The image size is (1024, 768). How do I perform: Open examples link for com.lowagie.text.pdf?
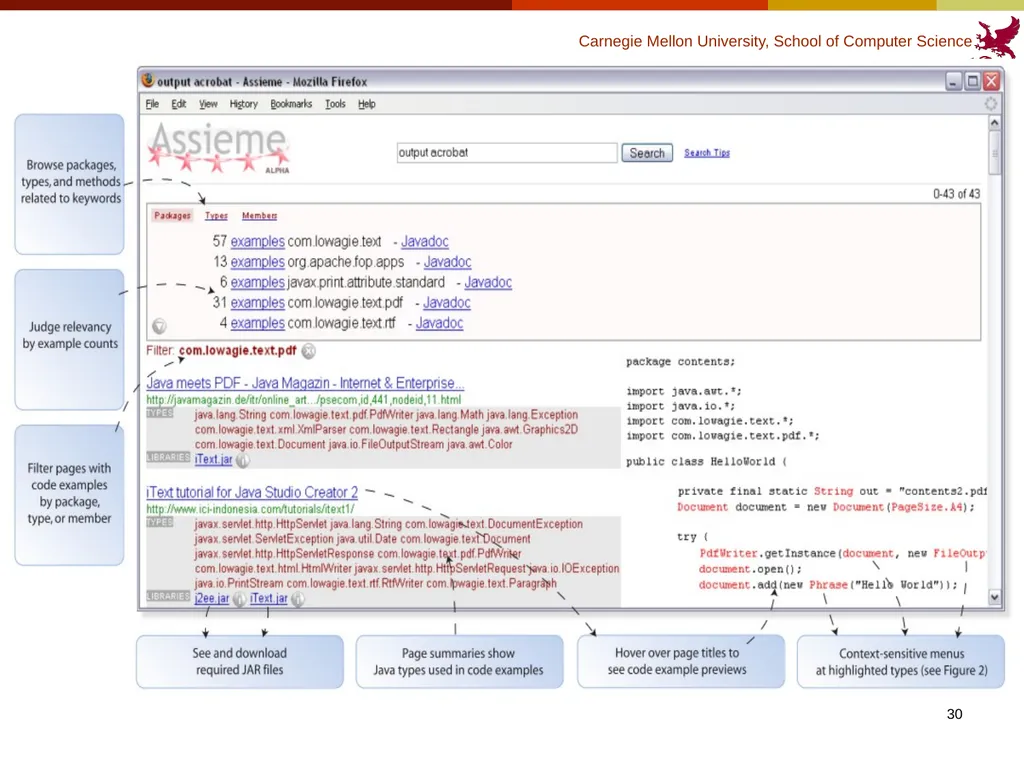click(x=257, y=302)
